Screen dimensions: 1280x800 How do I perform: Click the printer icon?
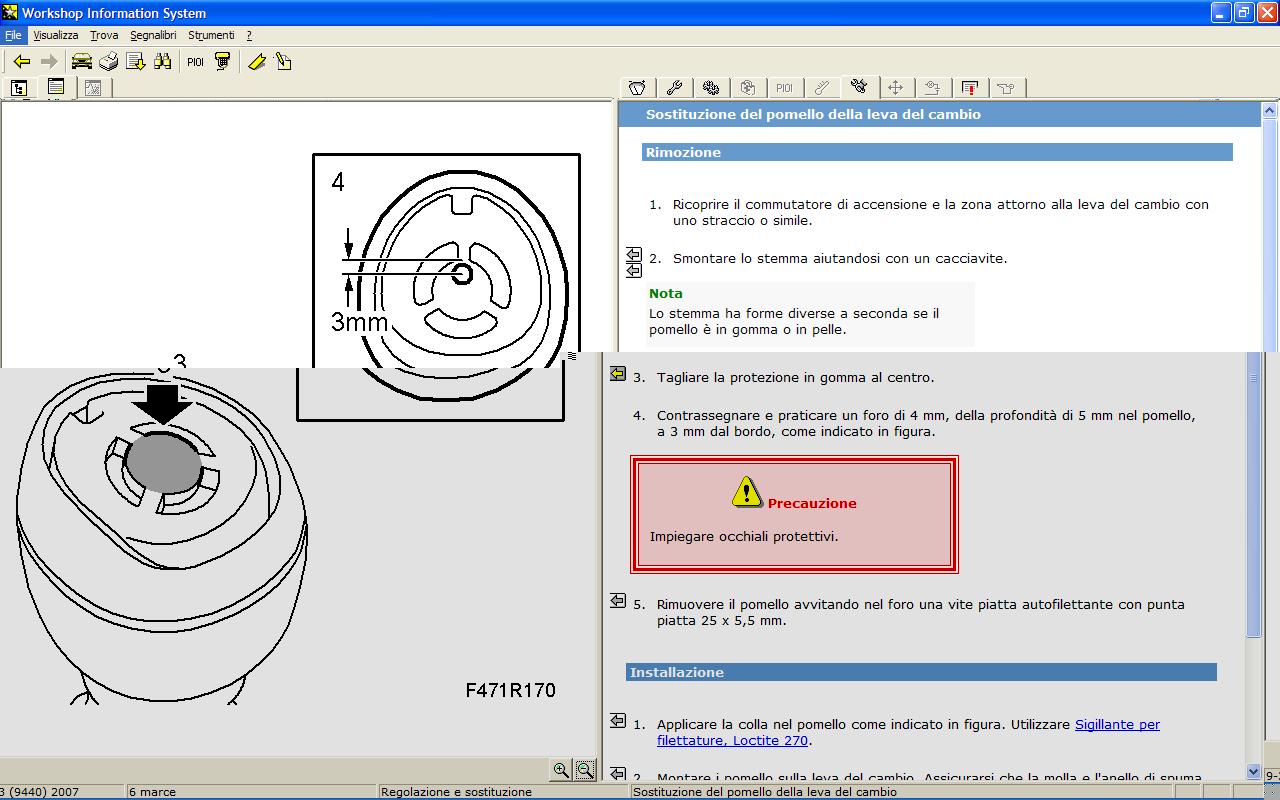[108, 62]
